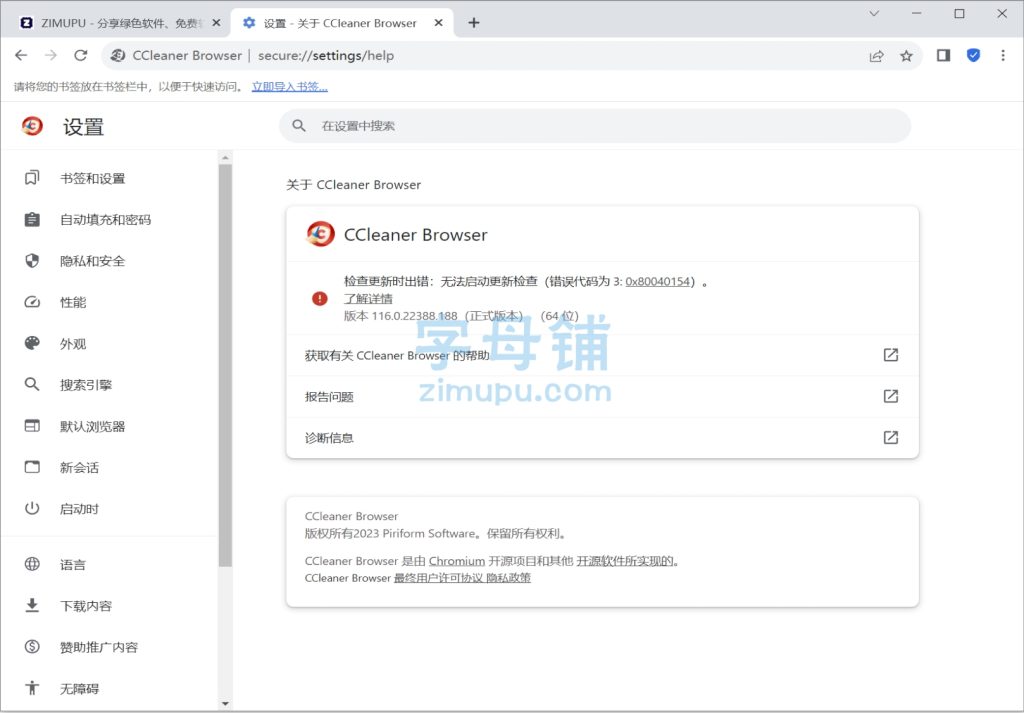Click the share page icon in the address bar
The width and height of the screenshot is (1024, 713).
pyautogui.click(x=876, y=56)
